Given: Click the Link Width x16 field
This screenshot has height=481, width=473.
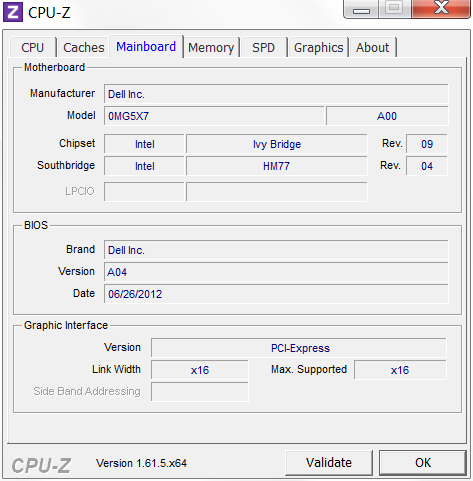Looking at the screenshot, I should tap(200, 370).
